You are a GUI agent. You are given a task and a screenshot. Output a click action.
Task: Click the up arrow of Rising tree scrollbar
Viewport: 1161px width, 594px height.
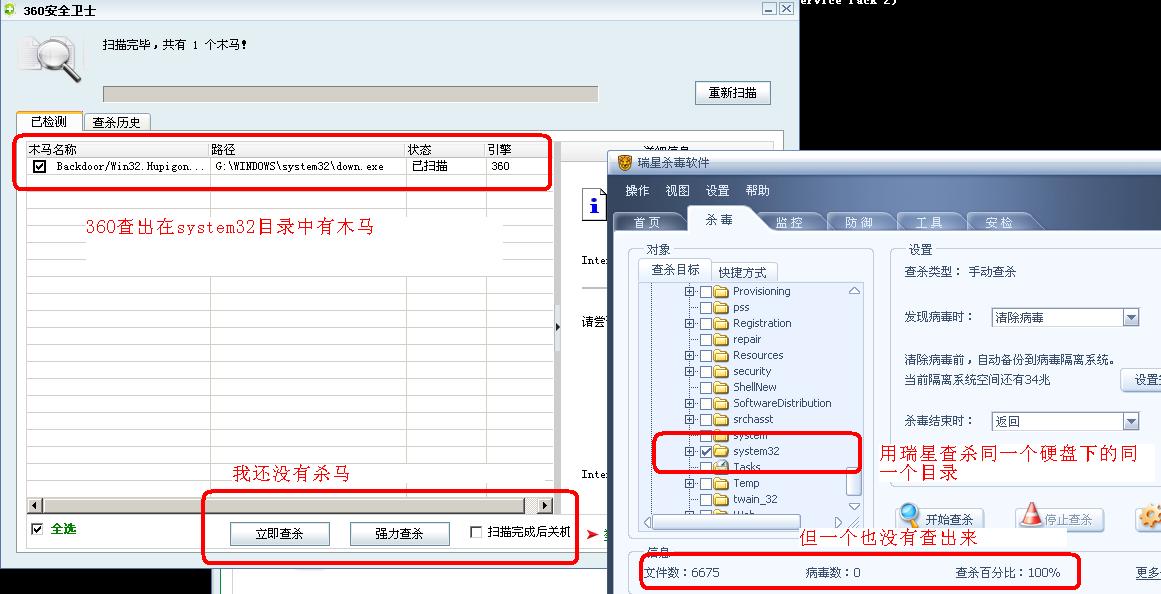(x=854, y=291)
